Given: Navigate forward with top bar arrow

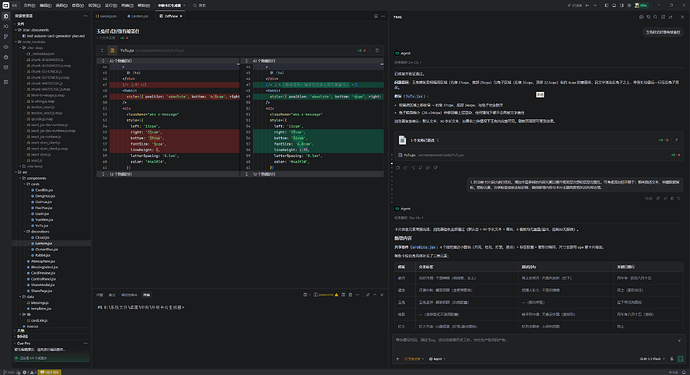Looking at the screenshot, I should tap(595, 5).
